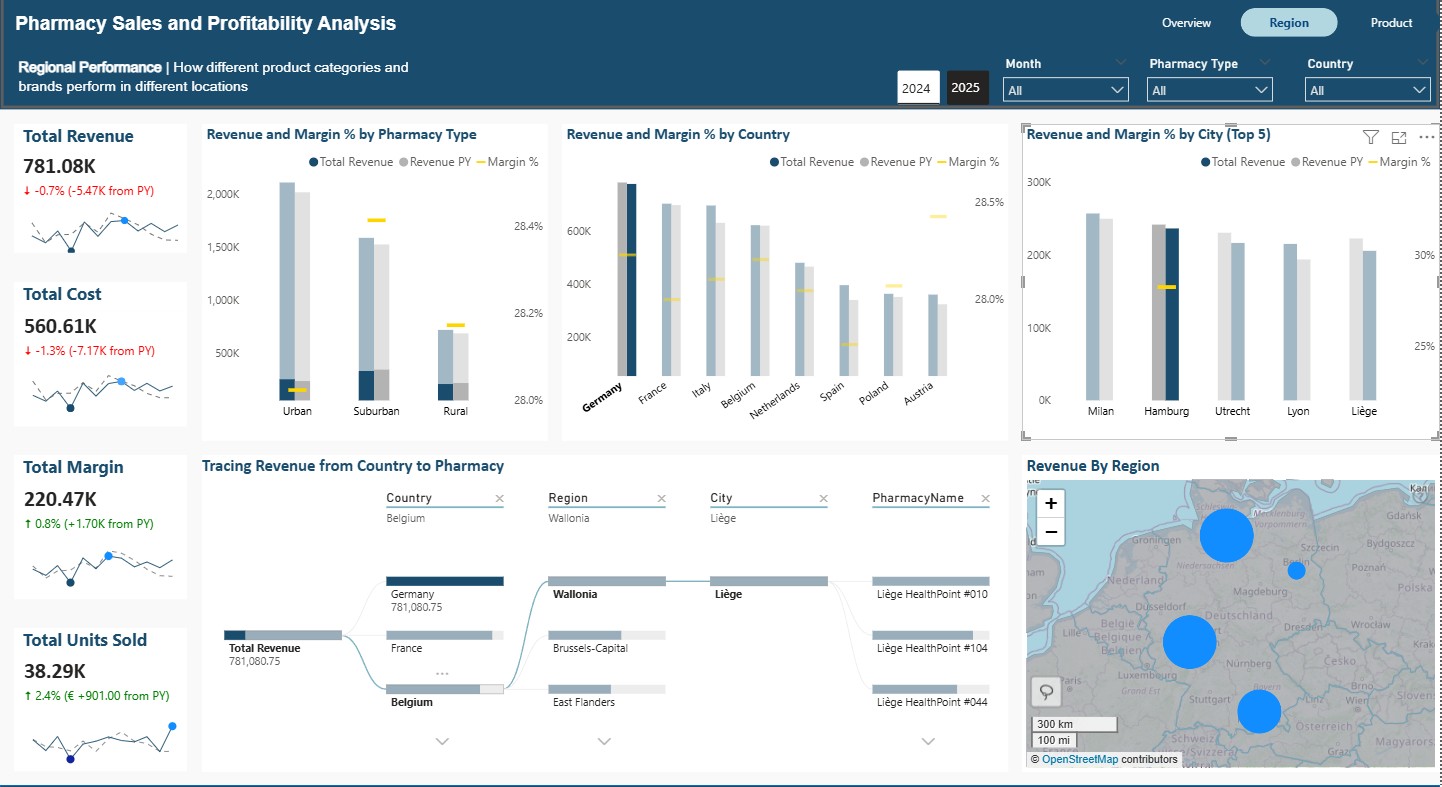Select the 2025 year toggle

coord(966,88)
